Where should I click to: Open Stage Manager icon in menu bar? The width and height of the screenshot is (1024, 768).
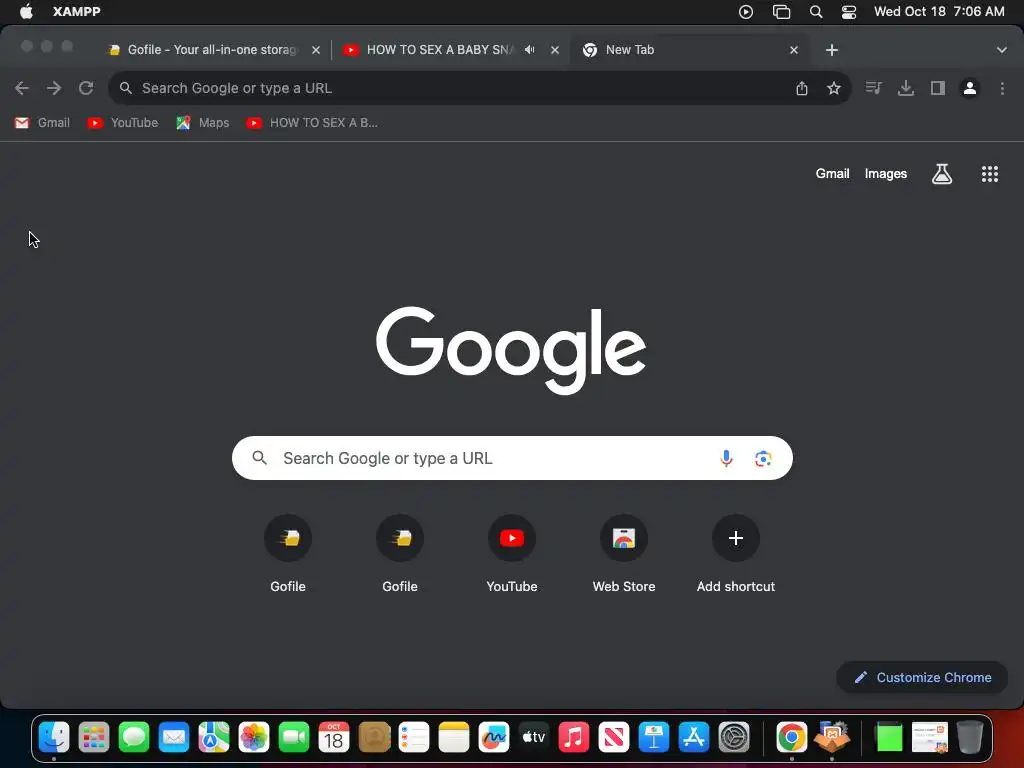tap(781, 12)
